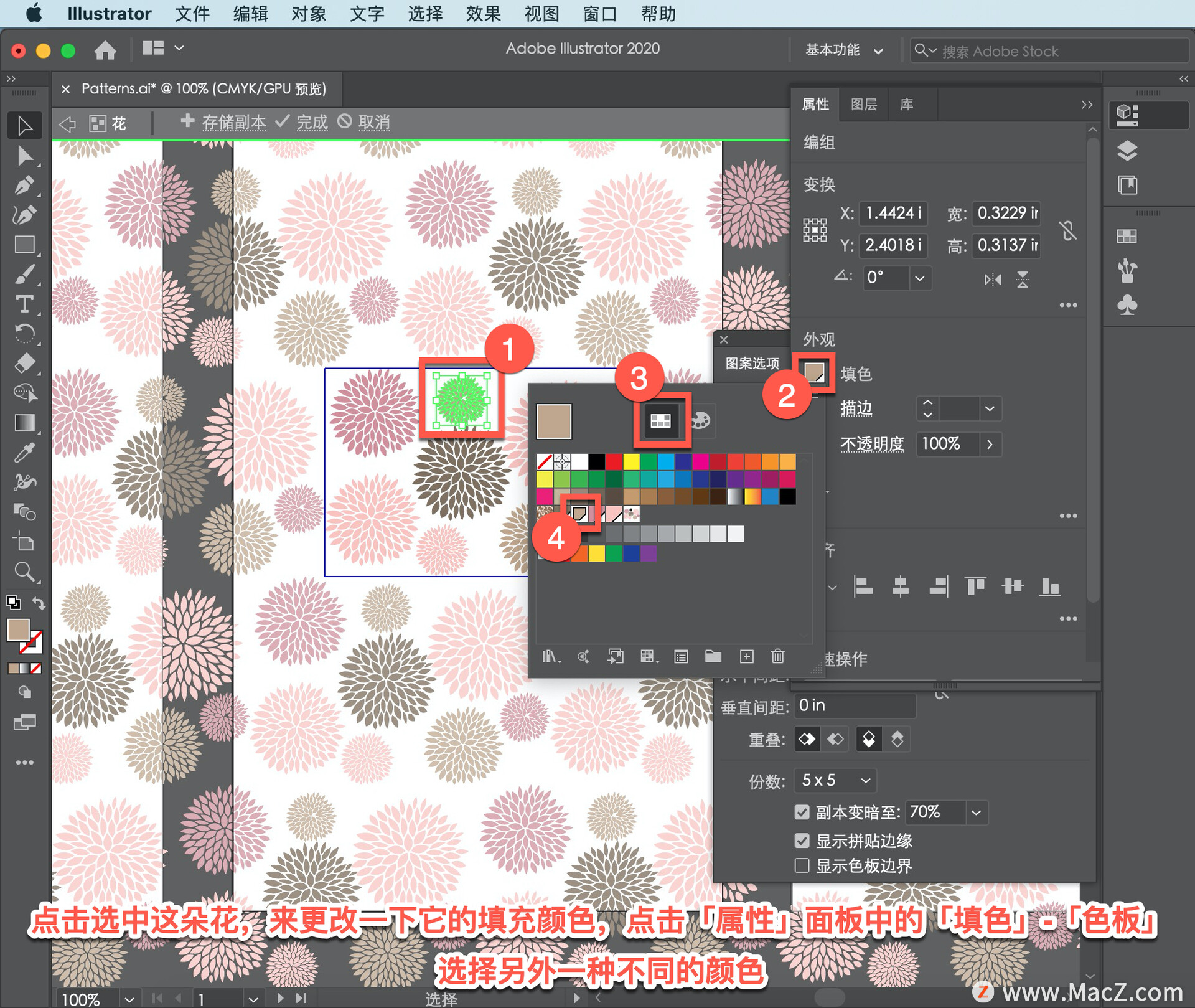Create new swatch with plus icon
Image resolution: width=1195 pixels, height=1008 pixels.
(x=746, y=656)
